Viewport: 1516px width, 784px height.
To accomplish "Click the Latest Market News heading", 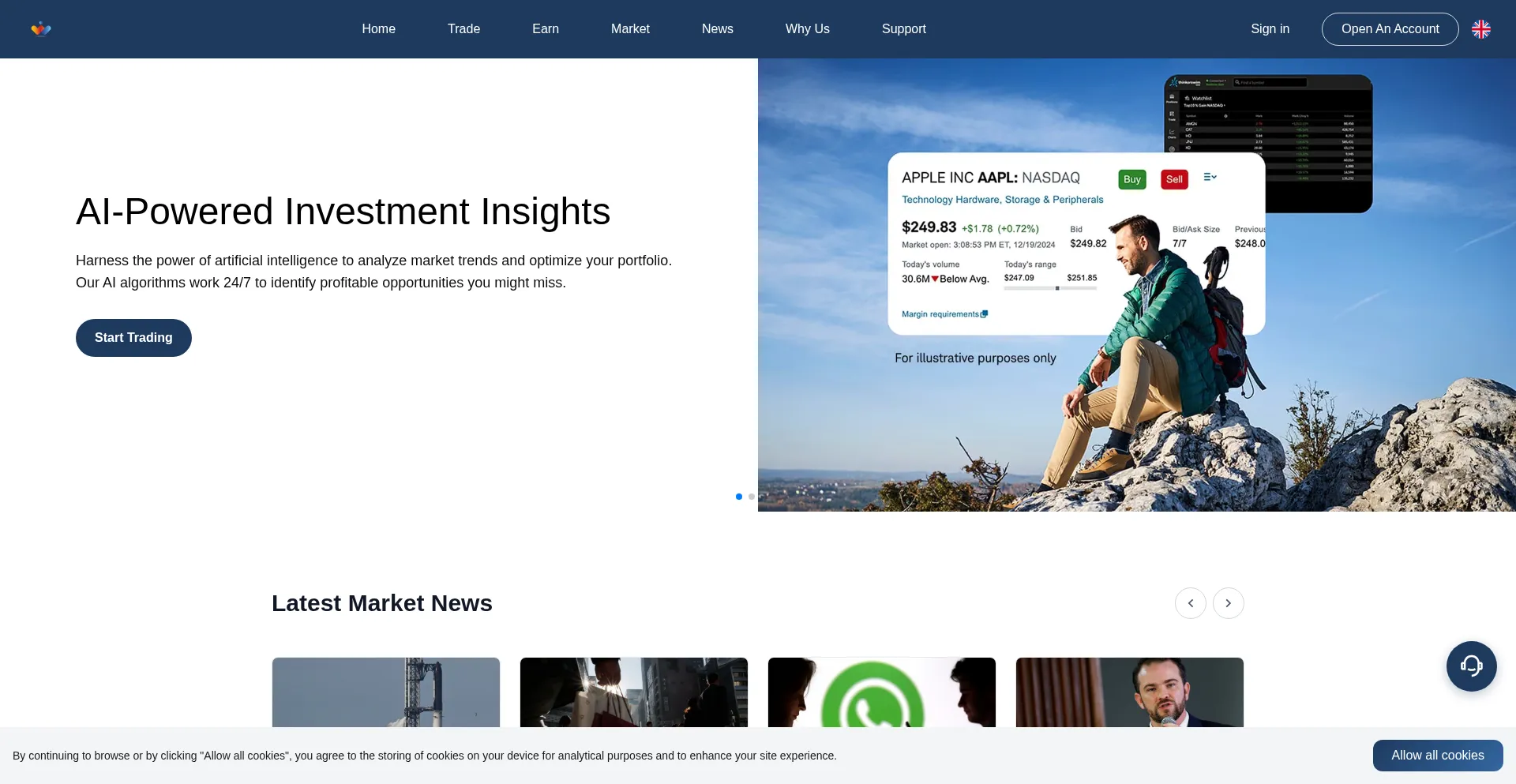I will [382, 603].
